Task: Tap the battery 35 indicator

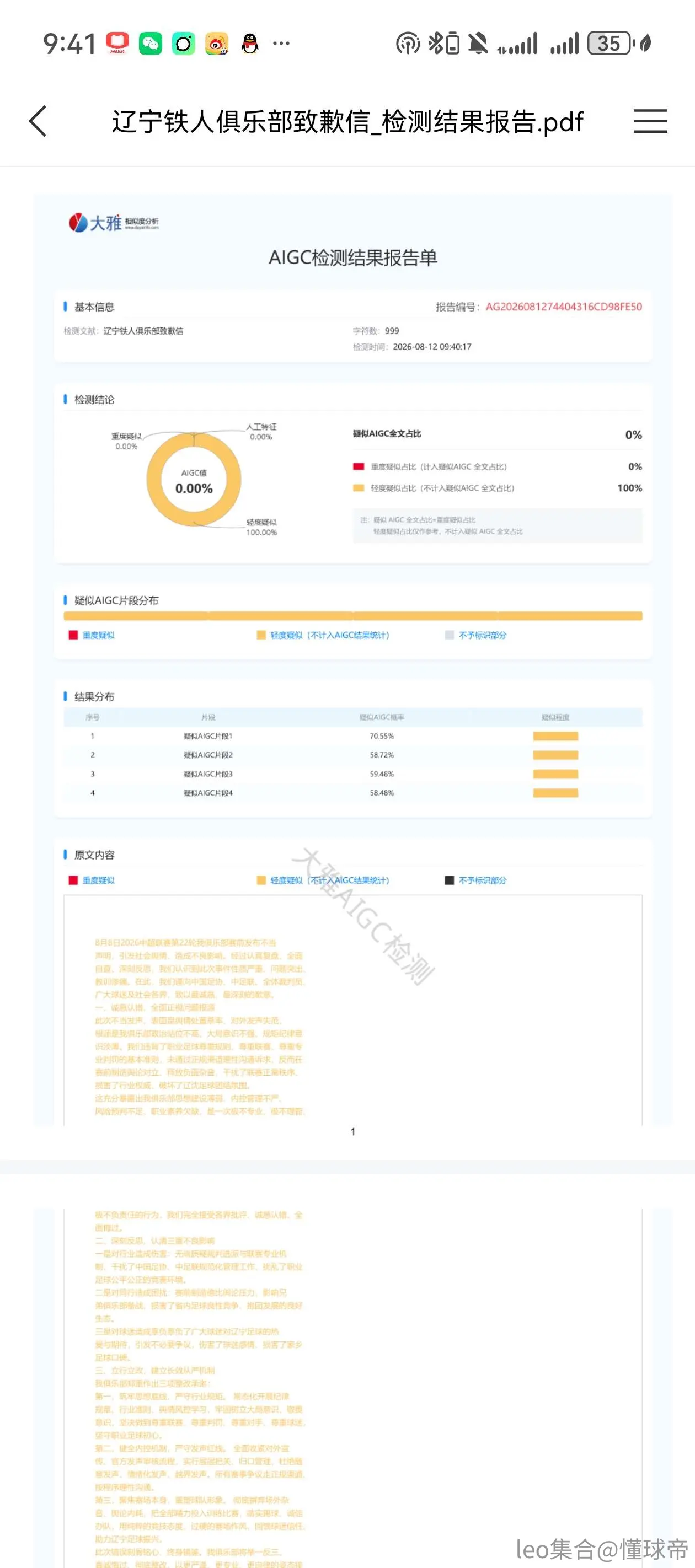Action: pyautogui.click(x=611, y=43)
